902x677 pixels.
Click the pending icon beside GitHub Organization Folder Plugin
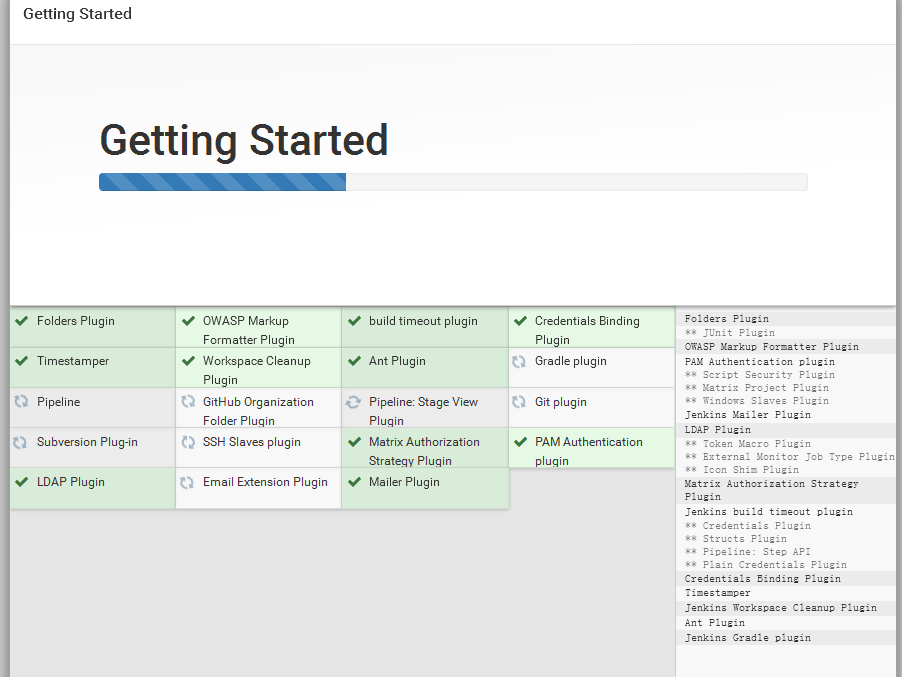coord(188,401)
